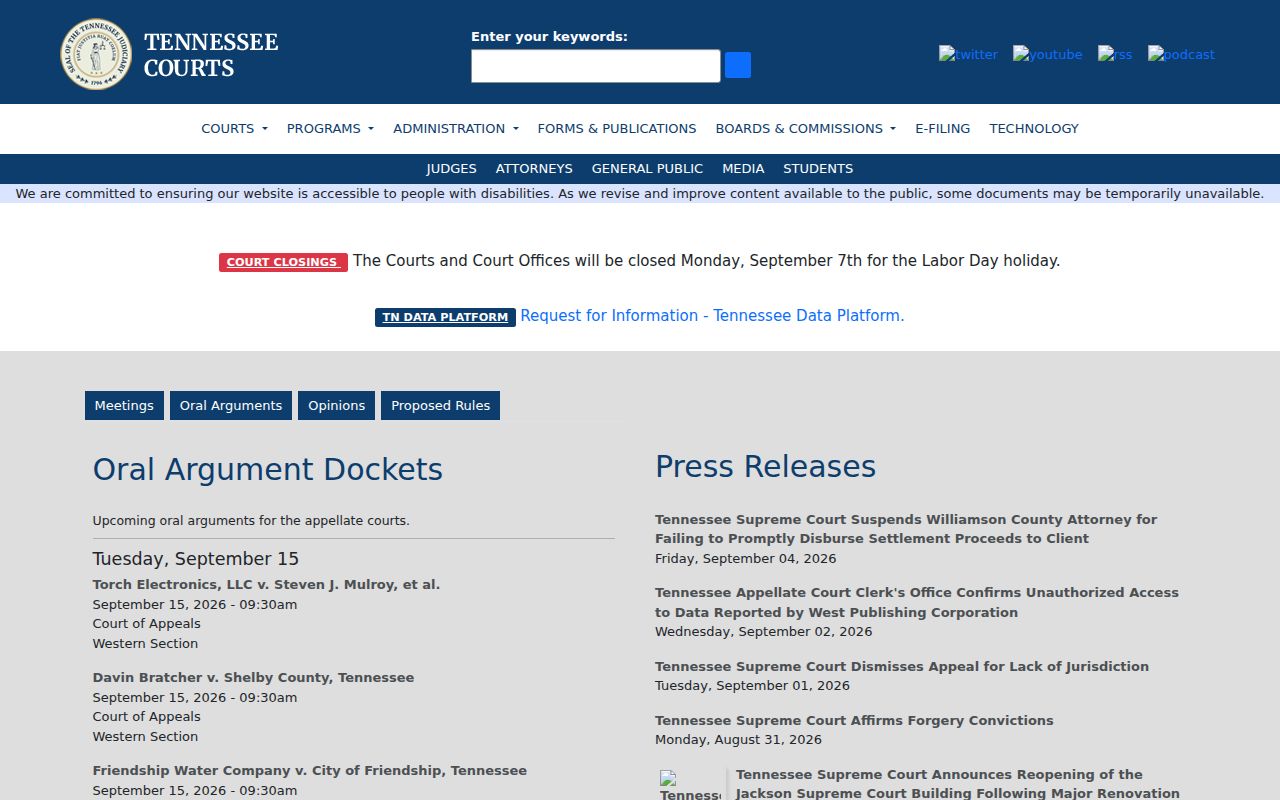Open the West Publishing unauthorized access release
Screen dimensions: 1280x800
coord(917,602)
